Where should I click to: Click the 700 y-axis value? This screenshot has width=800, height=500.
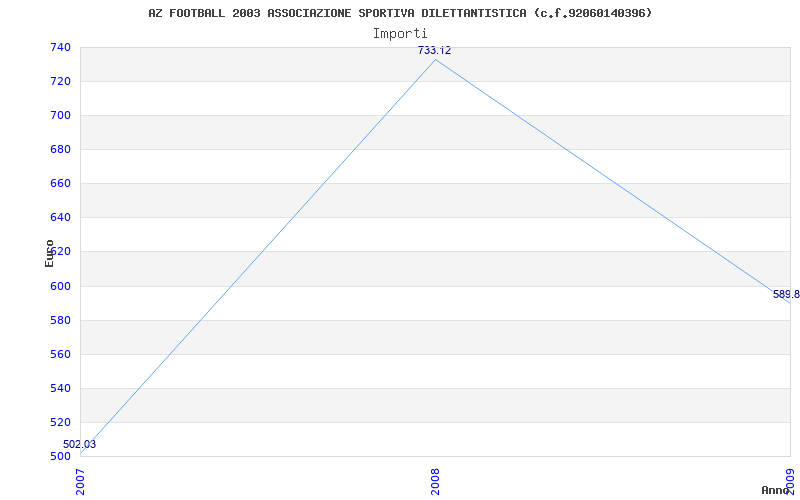[60, 116]
